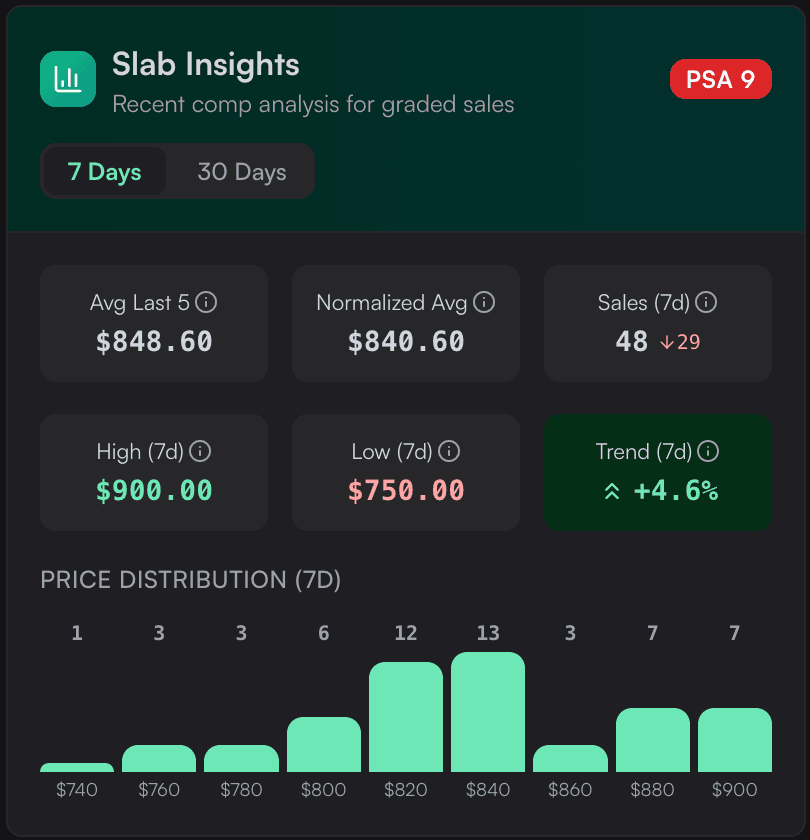Viewport: 810px width, 840px height.
Task: Click info icon next to High (7d)
Action: click(x=200, y=451)
